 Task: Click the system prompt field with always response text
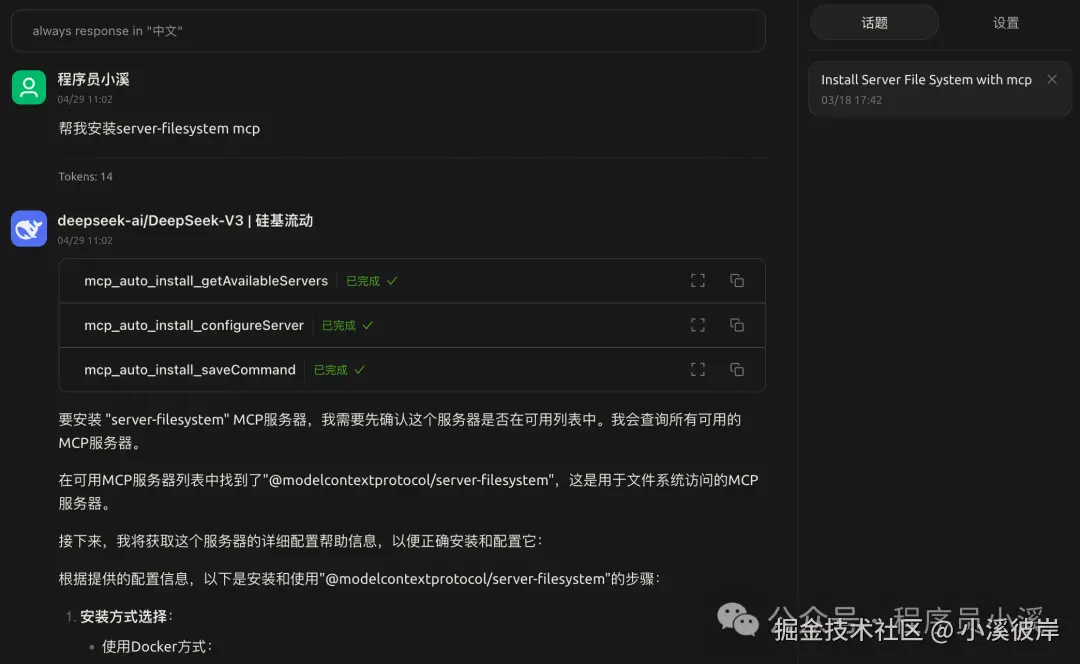(x=388, y=31)
